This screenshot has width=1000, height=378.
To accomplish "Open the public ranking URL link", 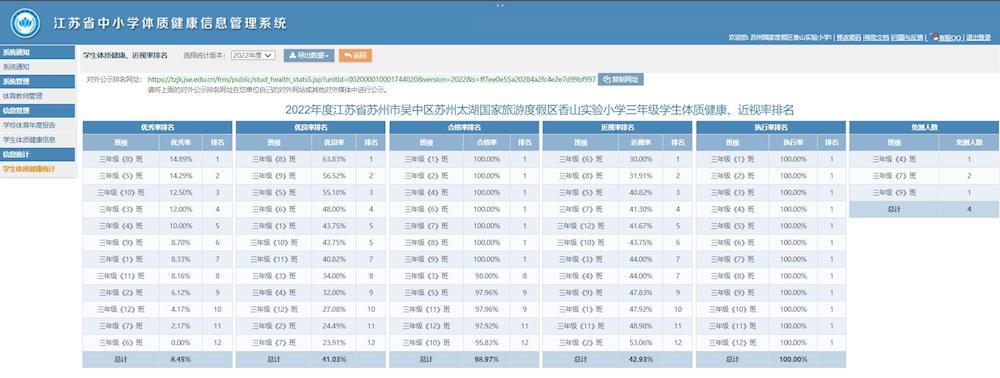I will coord(371,80).
